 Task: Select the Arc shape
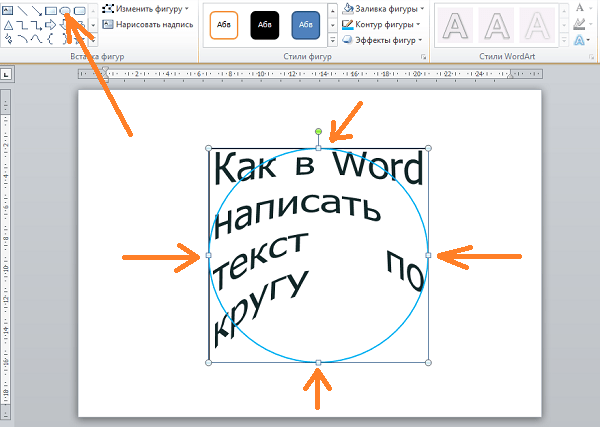[23, 39]
